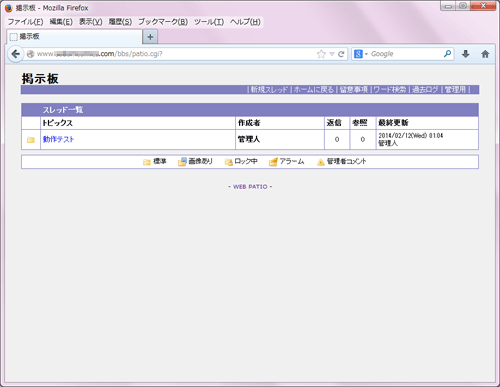Click the ホームに戻る link
500x387 pixels.
[x=313, y=90]
